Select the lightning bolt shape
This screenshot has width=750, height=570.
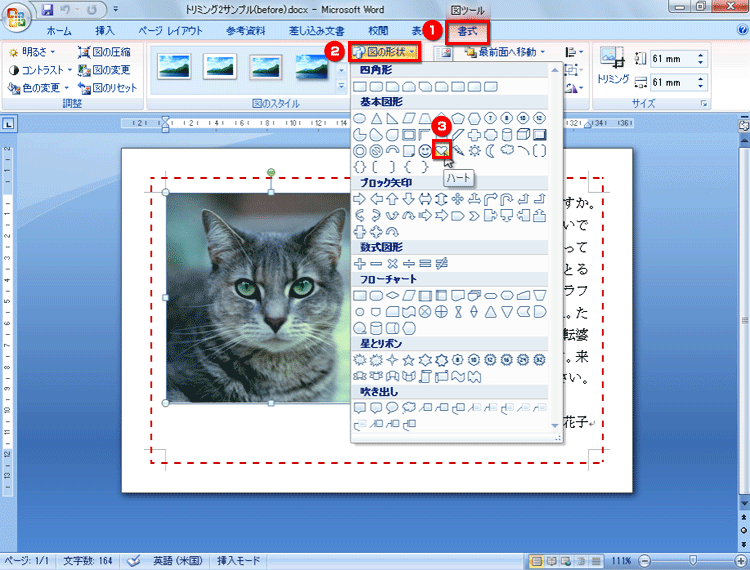(458, 151)
